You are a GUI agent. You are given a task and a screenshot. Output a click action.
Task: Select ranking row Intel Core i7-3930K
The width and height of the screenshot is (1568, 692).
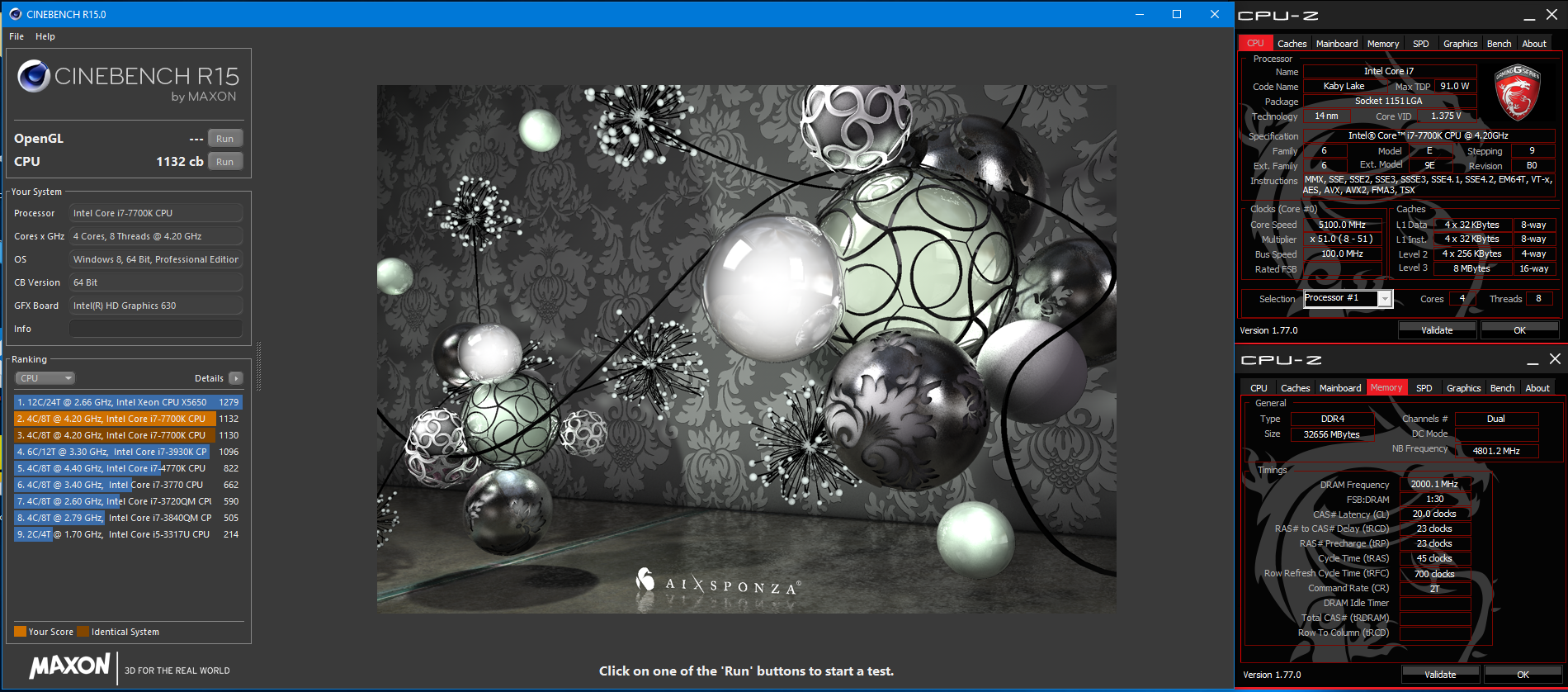(x=128, y=452)
